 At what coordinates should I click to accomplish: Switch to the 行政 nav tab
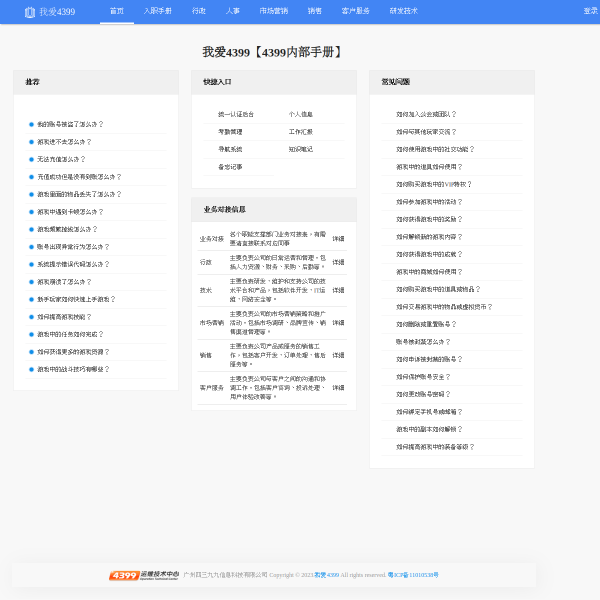click(x=199, y=11)
